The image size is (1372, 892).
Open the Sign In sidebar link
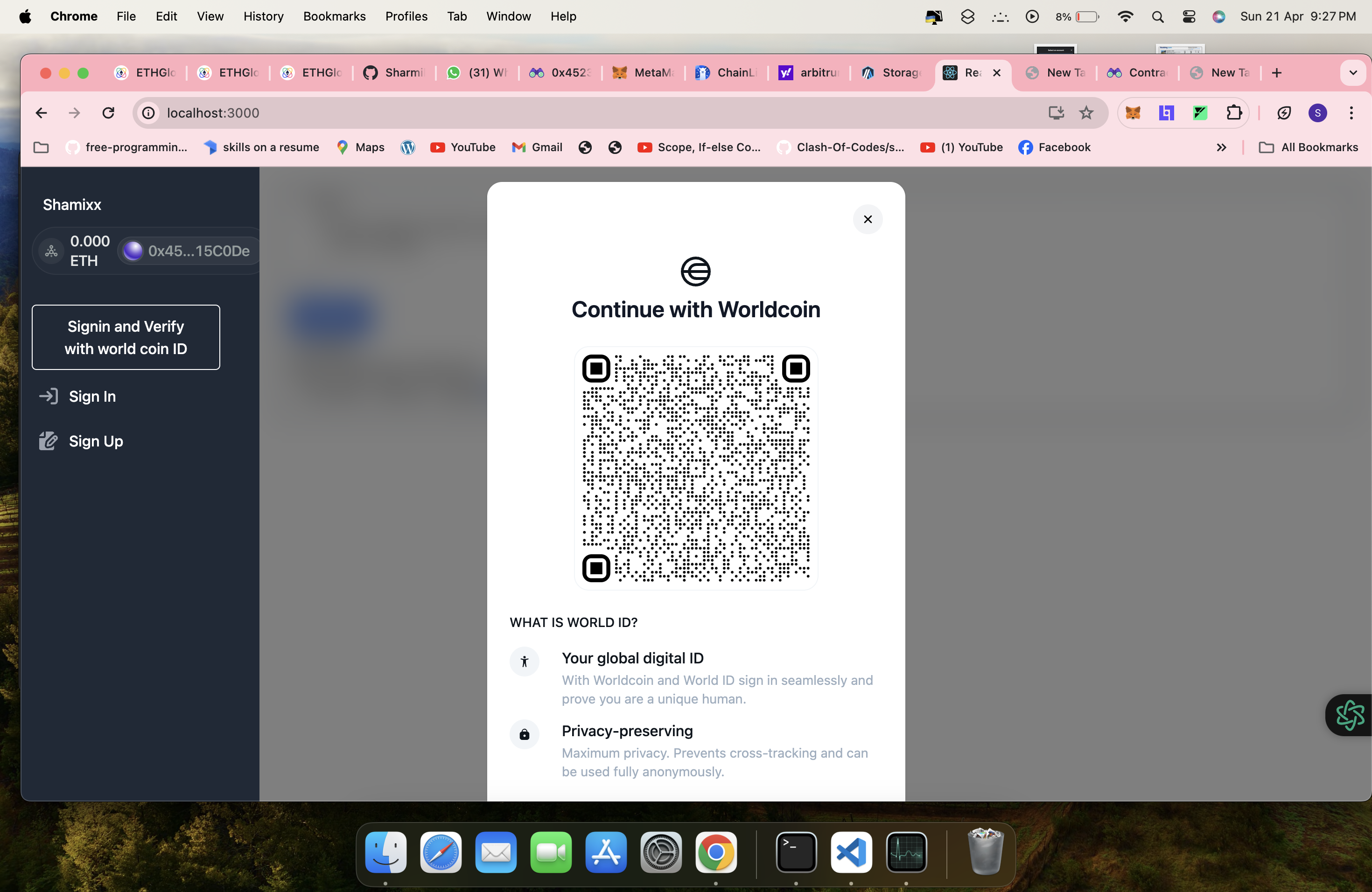[92, 397]
